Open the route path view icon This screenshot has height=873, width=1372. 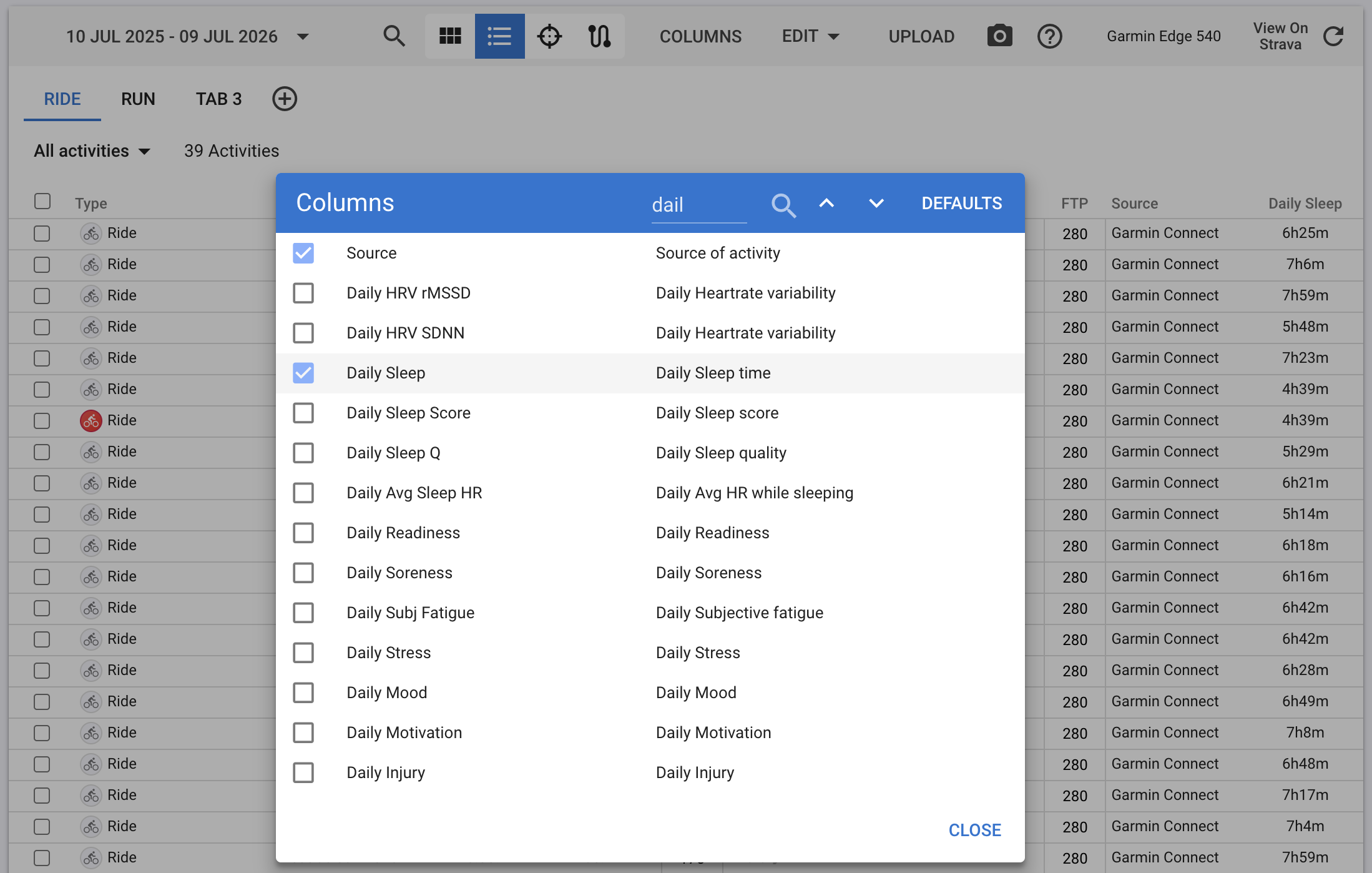click(x=599, y=36)
